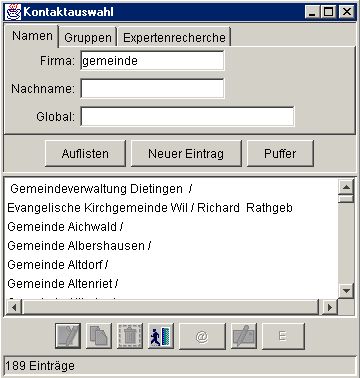Close the Kontaktauswahl window
The height and width of the screenshot is (378, 360).
(347, 12)
